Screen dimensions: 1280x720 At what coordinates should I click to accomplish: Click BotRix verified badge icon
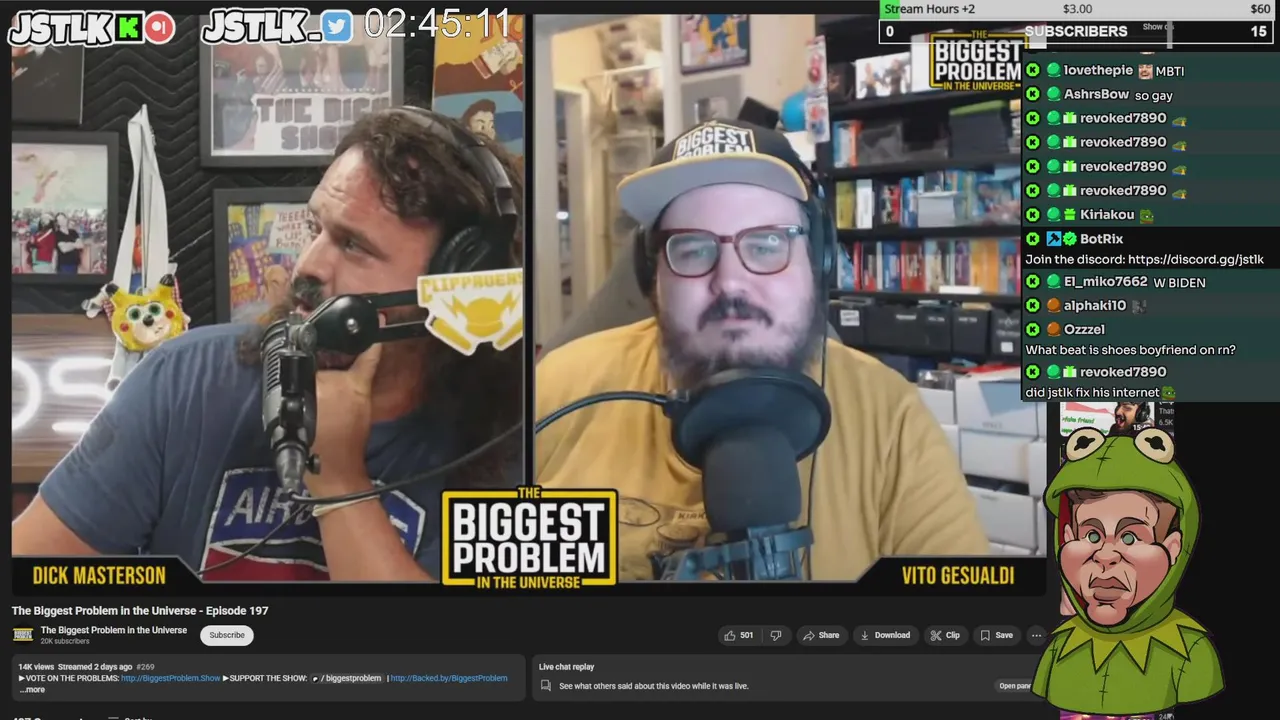point(1069,239)
